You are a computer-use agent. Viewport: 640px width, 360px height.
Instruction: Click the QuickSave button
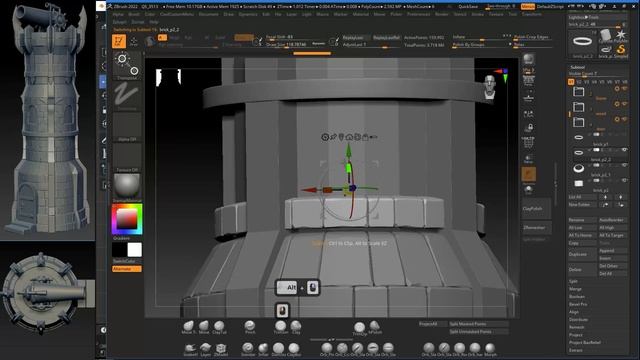tap(468, 7)
